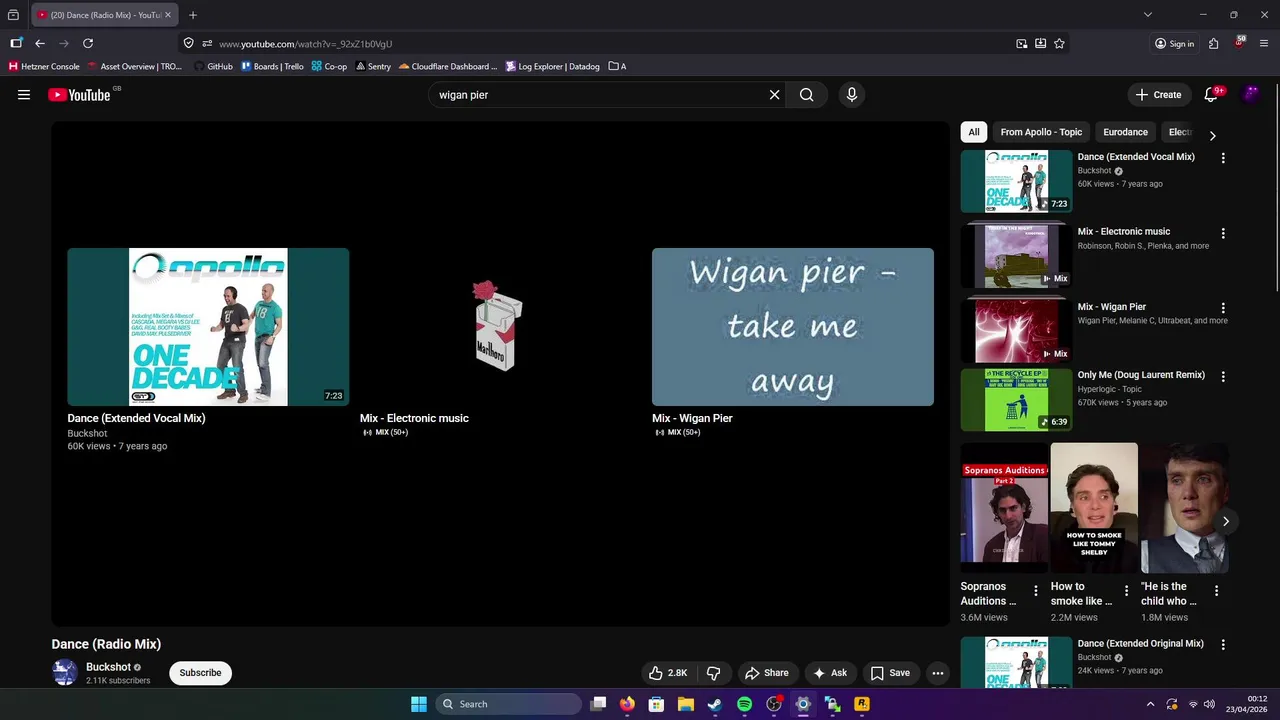Open the Sentry bookmark
The width and height of the screenshot is (1280, 720).
point(373,67)
